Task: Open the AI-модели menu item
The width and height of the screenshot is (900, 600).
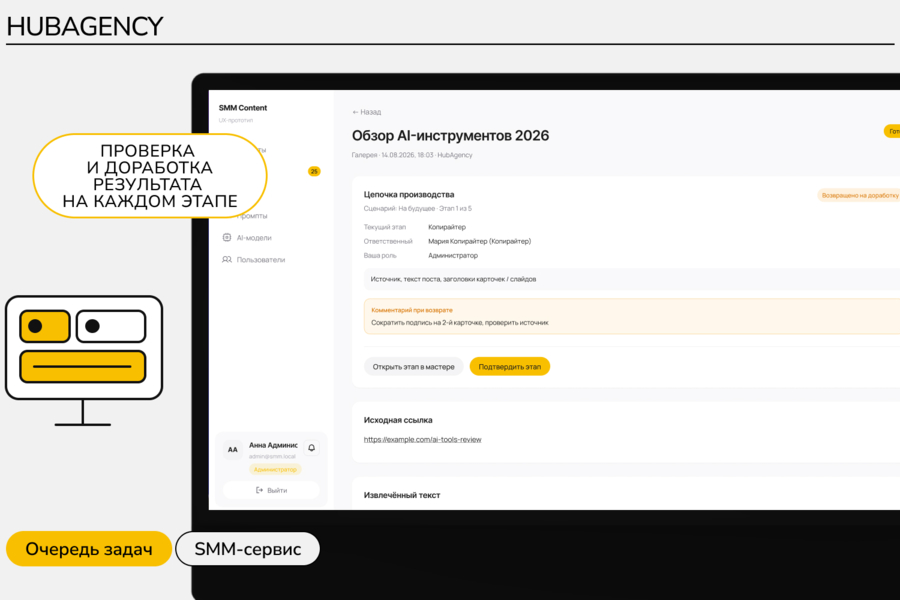Action: pos(254,238)
